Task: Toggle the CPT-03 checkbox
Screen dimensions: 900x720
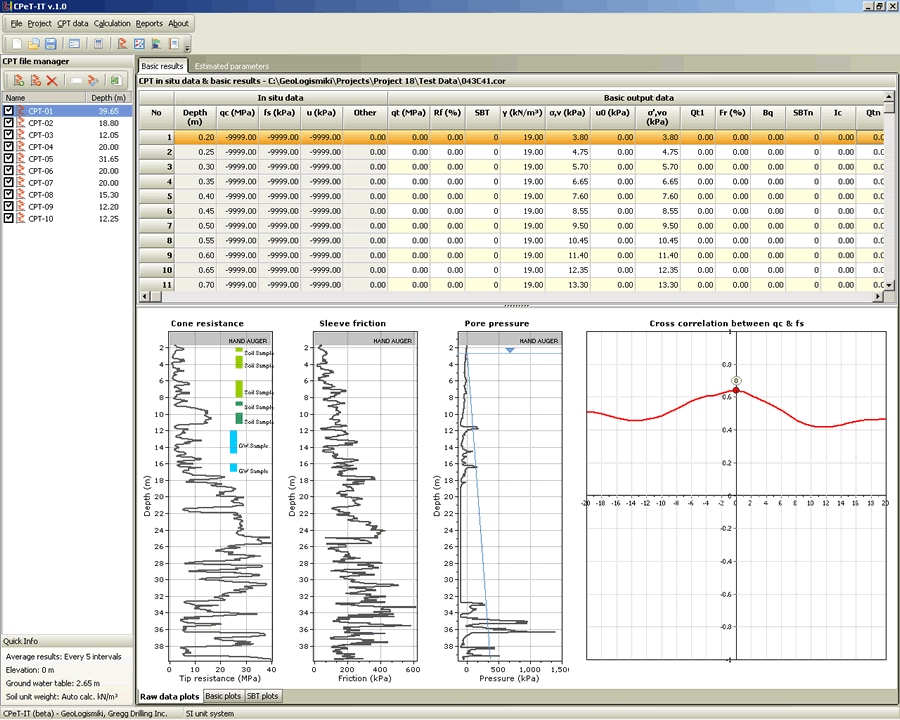Action: pos(9,135)
